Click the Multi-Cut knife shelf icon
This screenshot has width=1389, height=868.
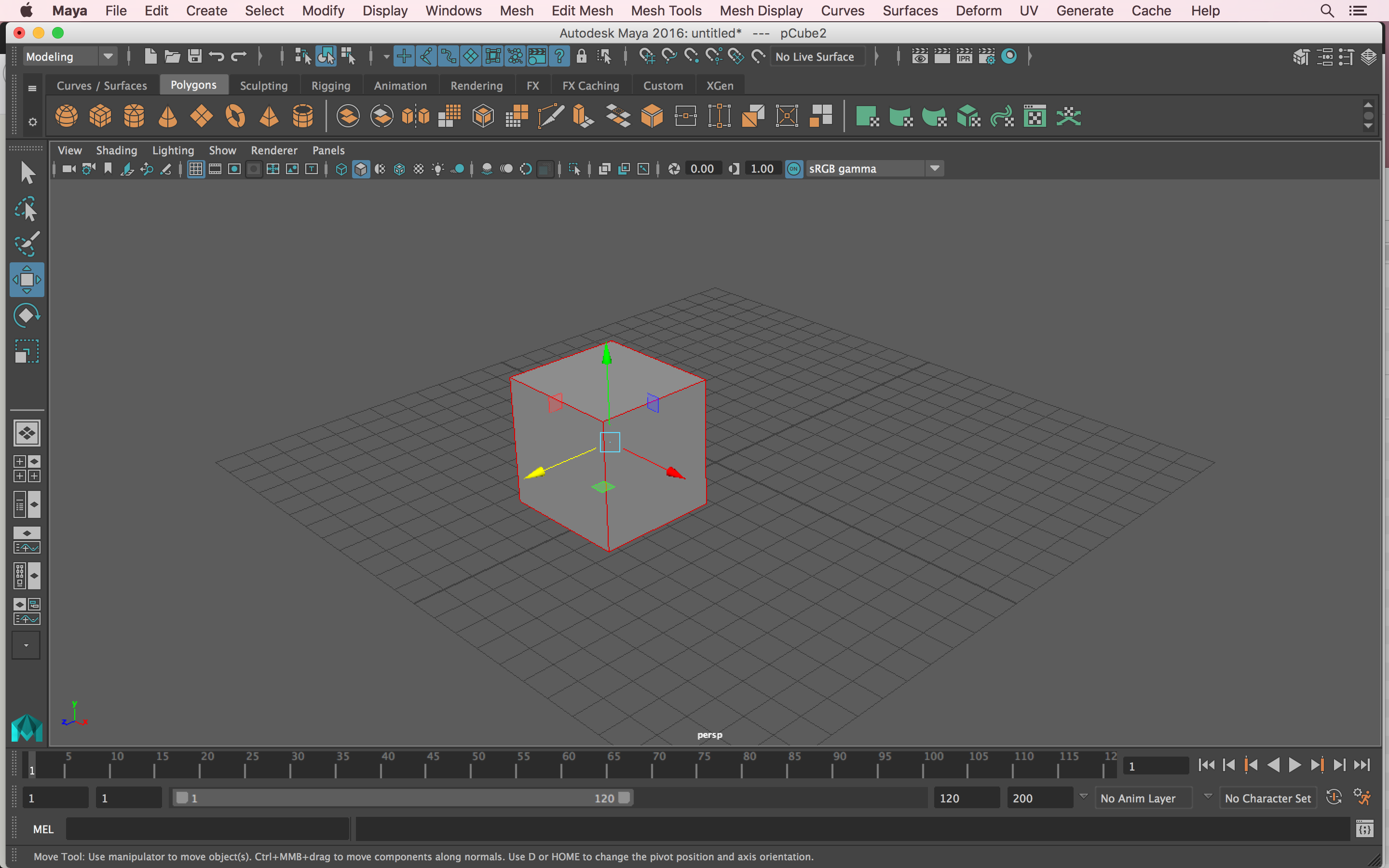(550, 117)
